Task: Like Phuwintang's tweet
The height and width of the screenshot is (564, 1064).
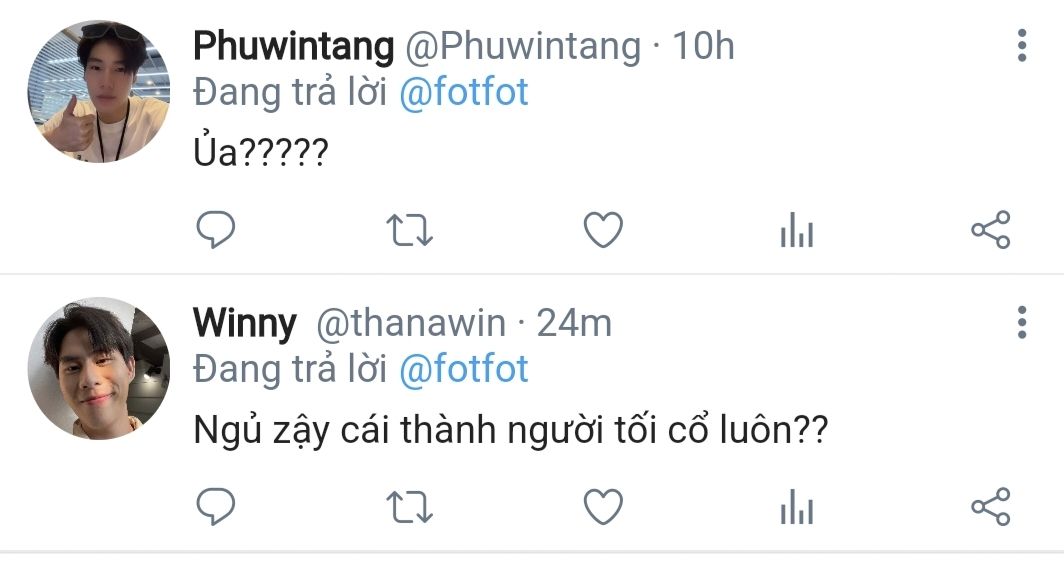Action: tap(603, 232)
